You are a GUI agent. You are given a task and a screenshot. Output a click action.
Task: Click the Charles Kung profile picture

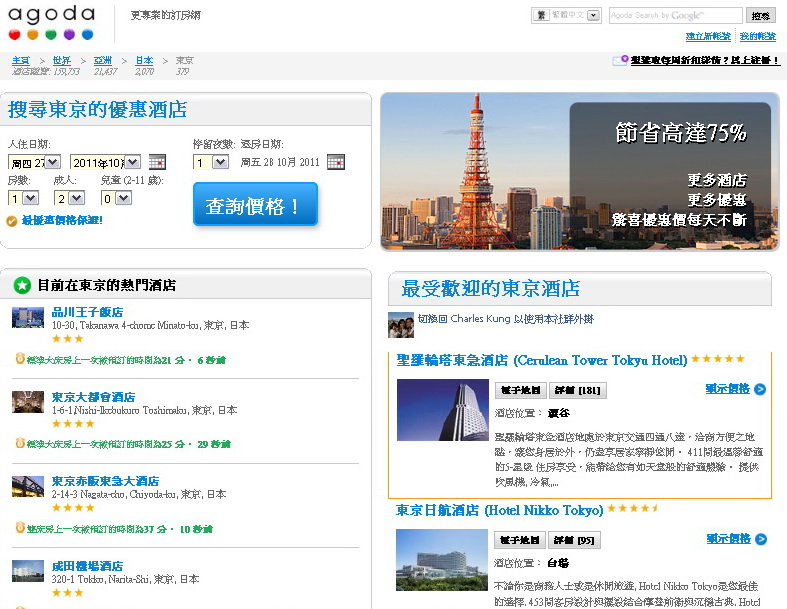400,325
